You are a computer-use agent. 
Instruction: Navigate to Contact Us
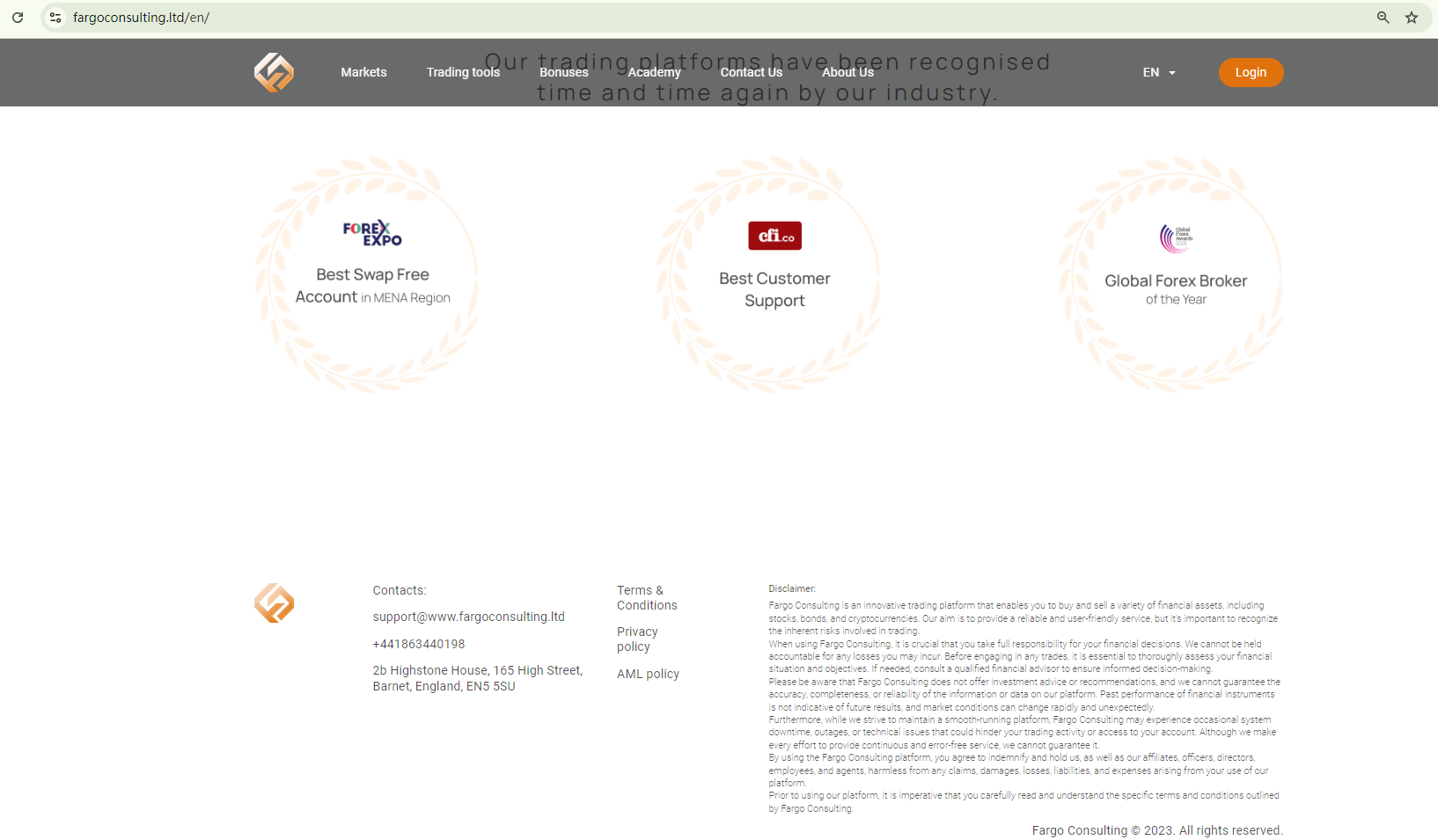tap(752, 72)
